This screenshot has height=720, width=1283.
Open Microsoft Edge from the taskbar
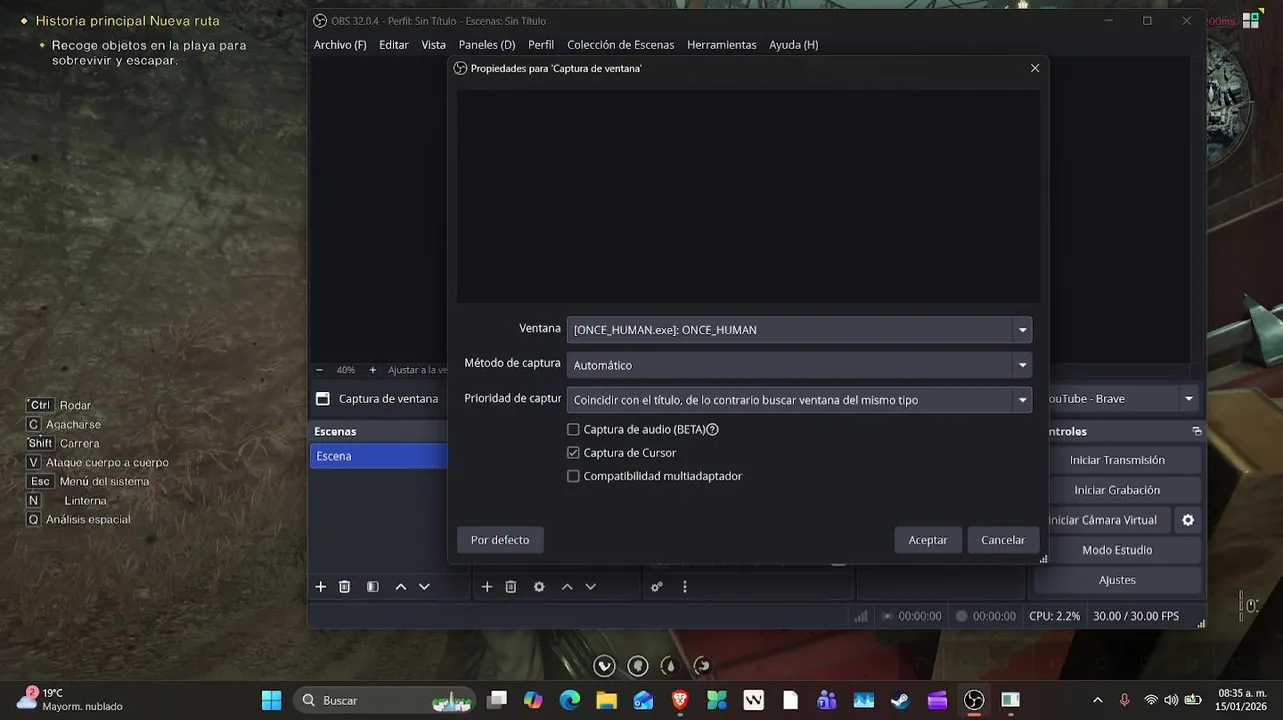(570, 700)
